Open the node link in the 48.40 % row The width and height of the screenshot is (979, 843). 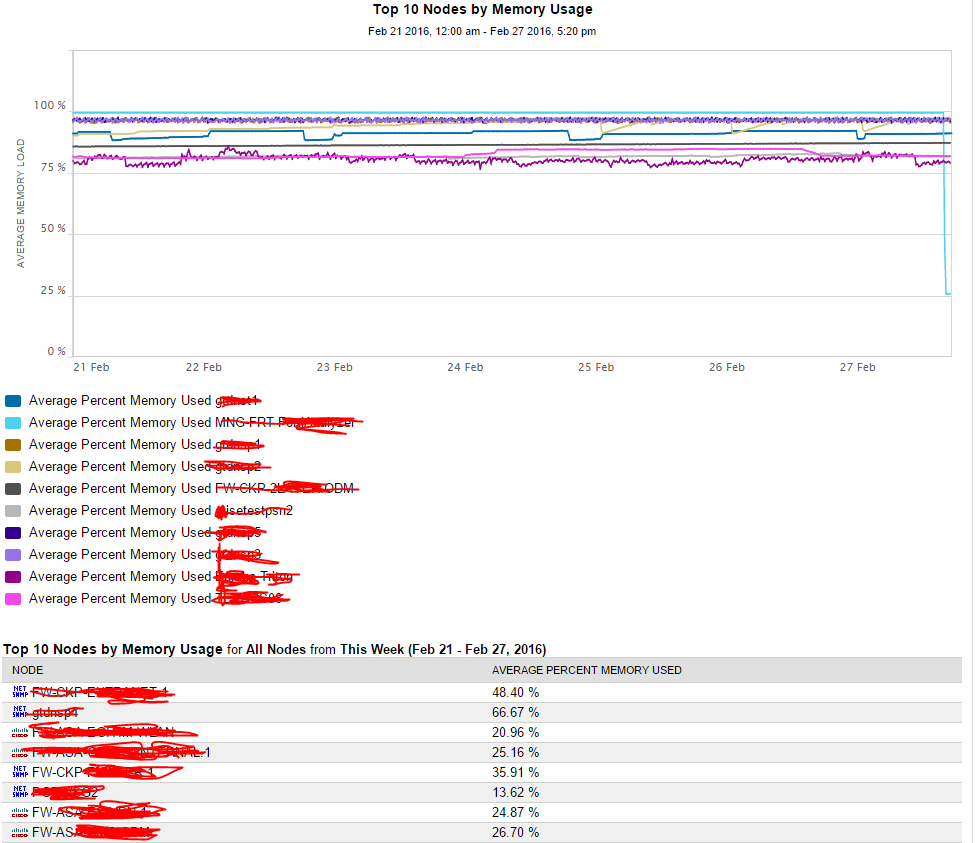[x=101, y=692]
